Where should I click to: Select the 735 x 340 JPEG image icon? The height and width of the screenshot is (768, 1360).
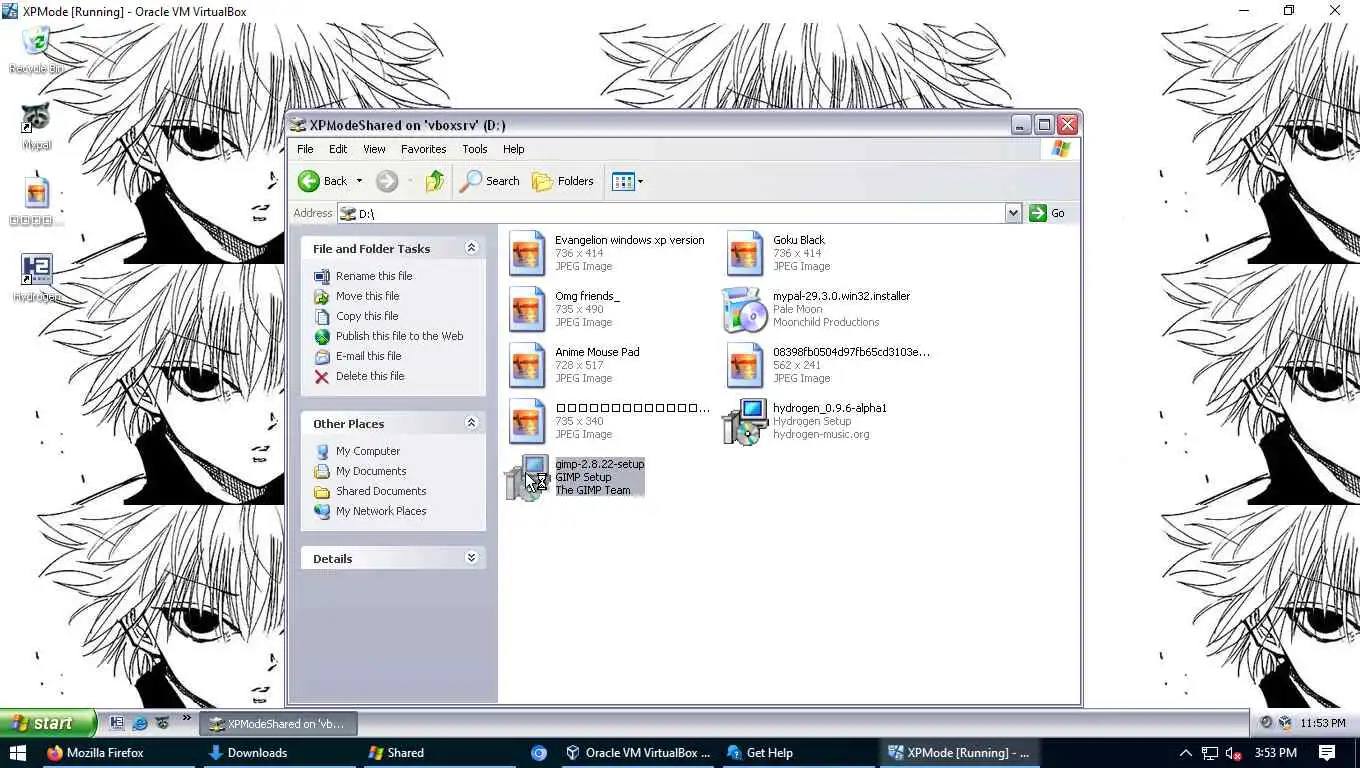point(527,421)
